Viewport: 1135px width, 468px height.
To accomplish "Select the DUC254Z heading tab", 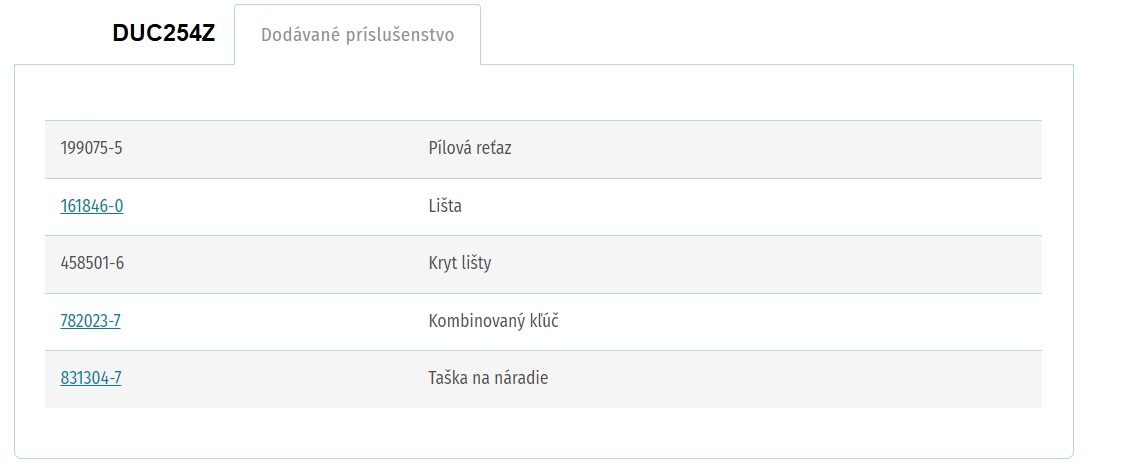I will [164, 33].
